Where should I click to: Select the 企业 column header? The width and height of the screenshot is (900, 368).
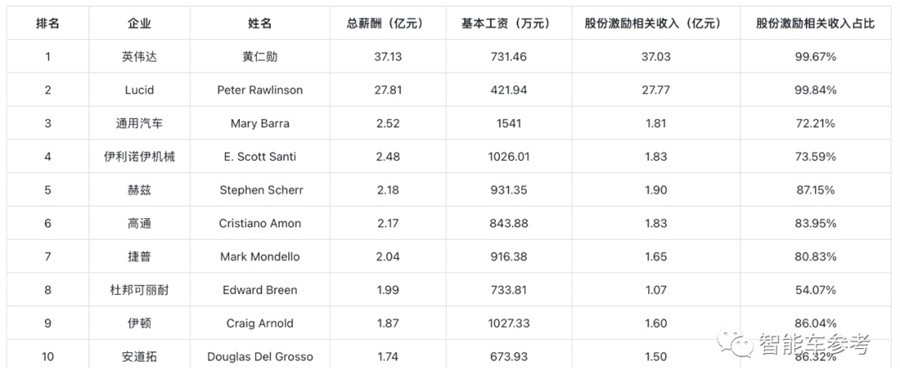[139, 24]
